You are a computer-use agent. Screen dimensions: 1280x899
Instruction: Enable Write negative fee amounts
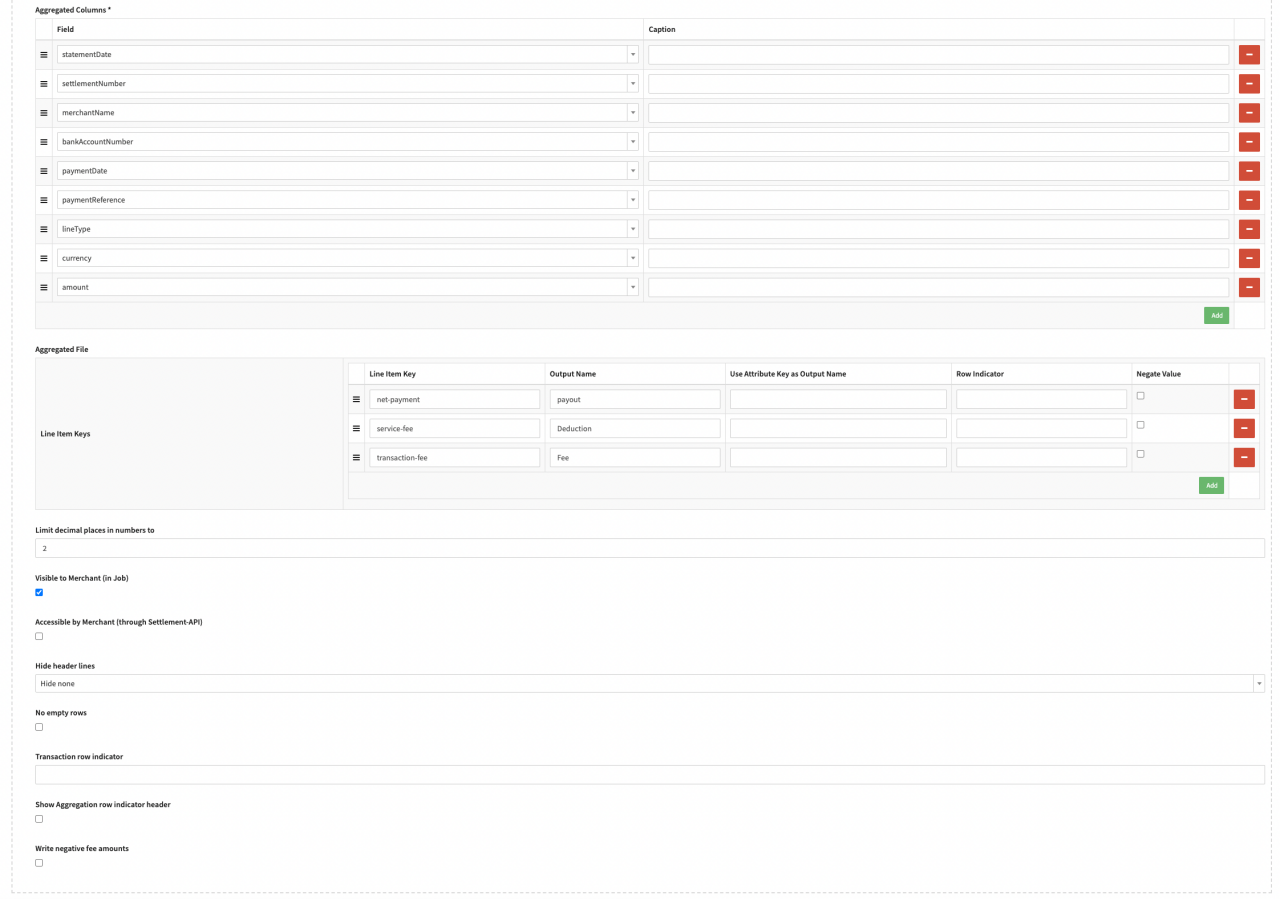pyautogui.click(x=39, y=863)
